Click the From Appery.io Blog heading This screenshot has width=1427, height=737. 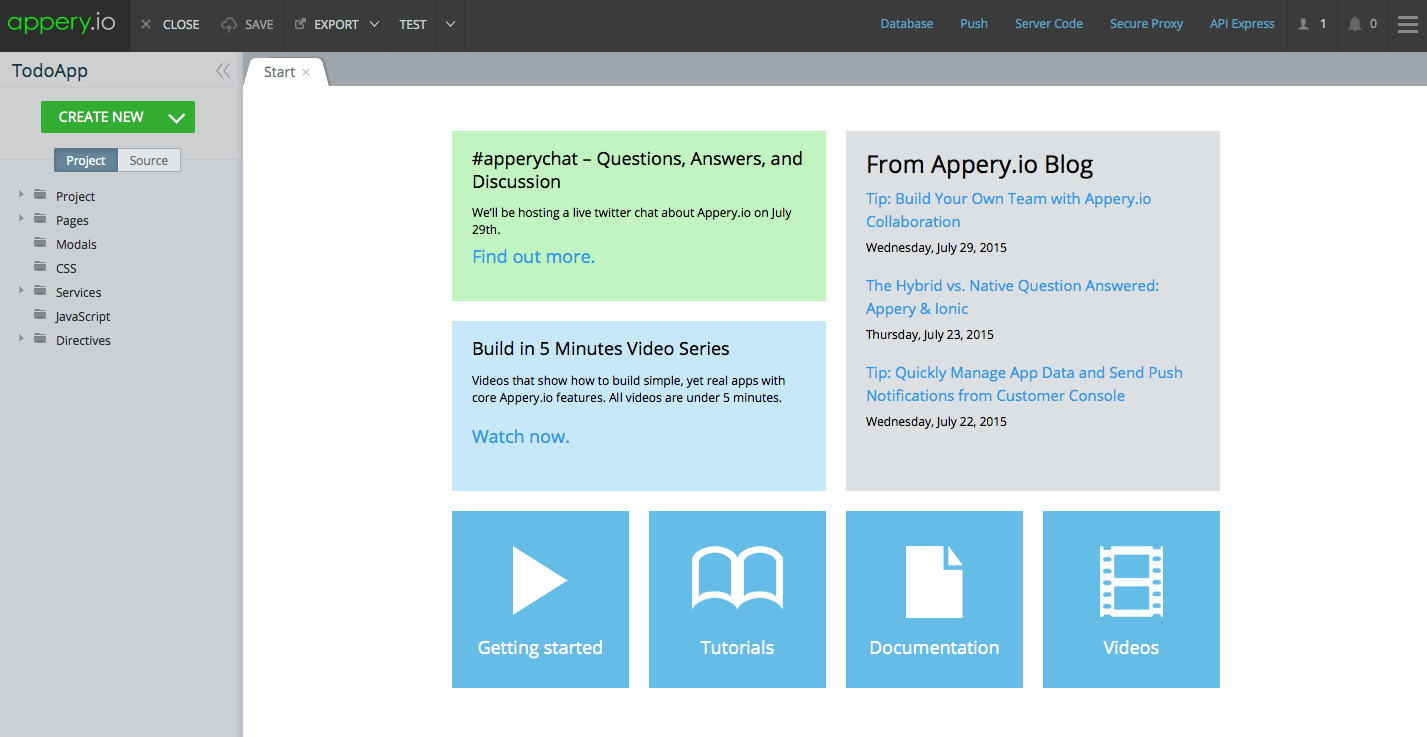click(980, 164)
